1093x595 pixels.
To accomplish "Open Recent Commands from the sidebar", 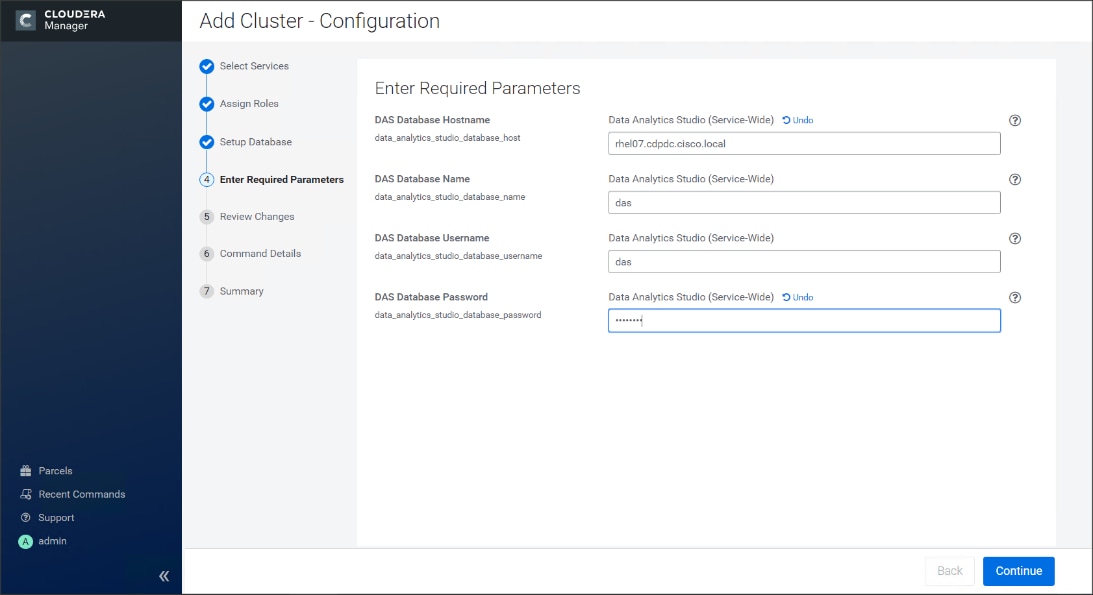I will [x=82, y=494].
